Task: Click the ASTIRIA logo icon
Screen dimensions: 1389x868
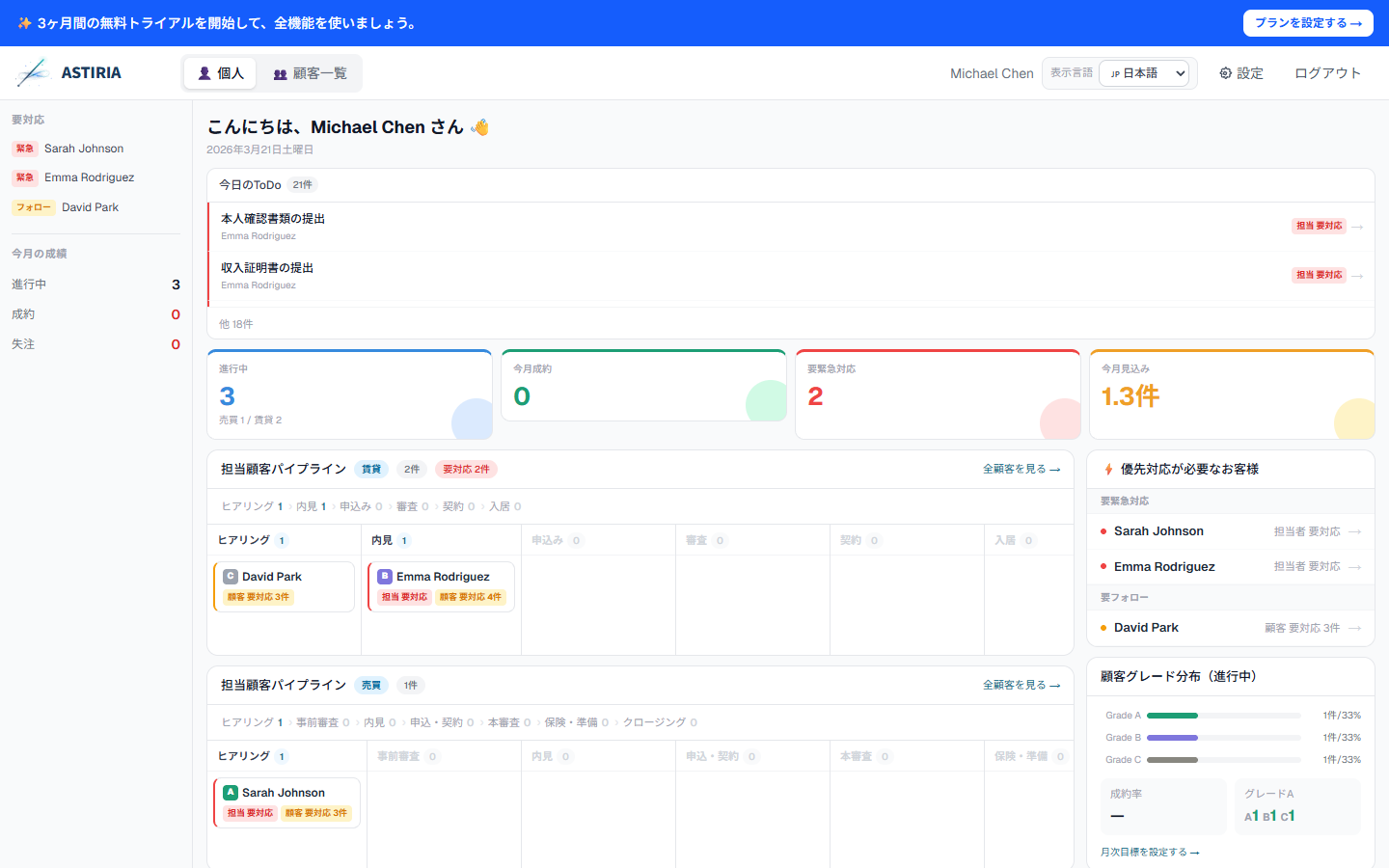Action: 33,73
